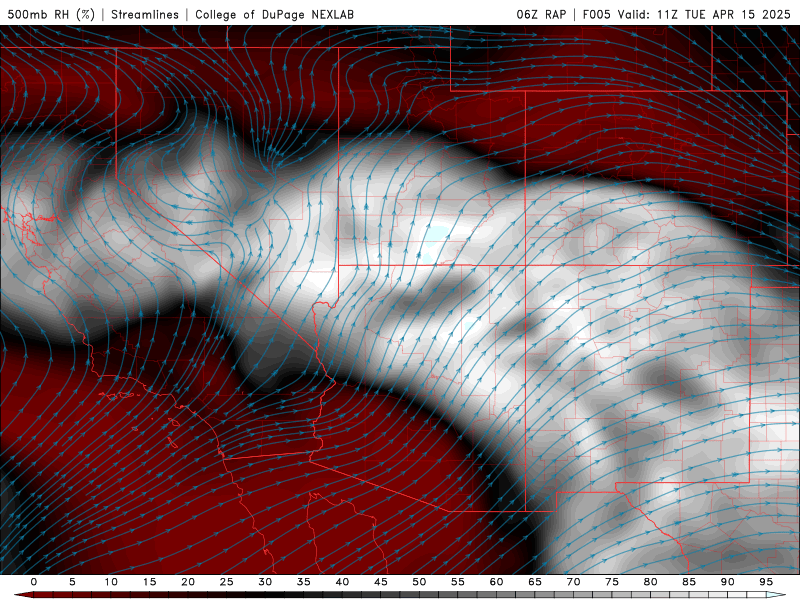Click the colorbar label "25"
Viewport: 800px width, 600px height.
pos(227,582)
